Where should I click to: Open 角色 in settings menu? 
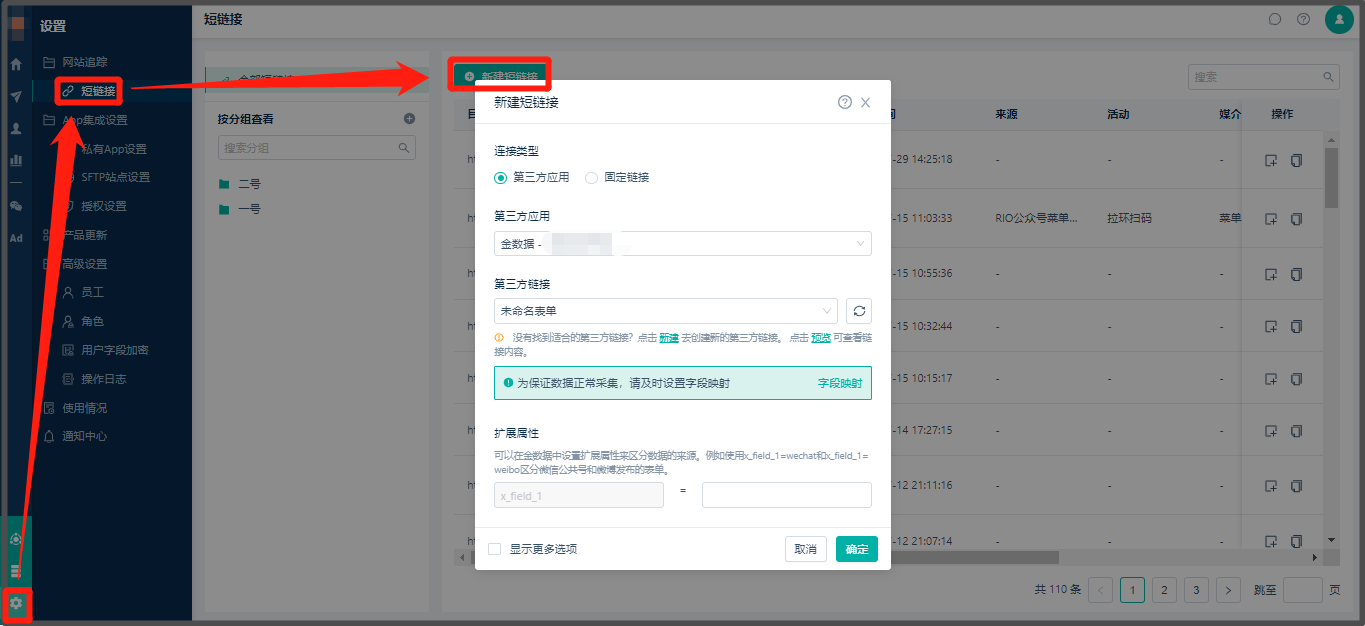pos(92,322)
